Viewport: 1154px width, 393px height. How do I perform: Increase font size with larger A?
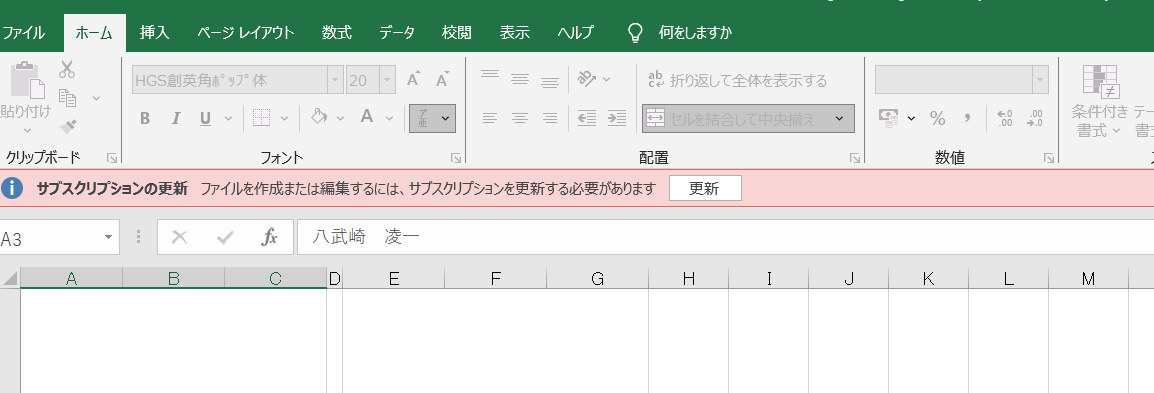414,79
